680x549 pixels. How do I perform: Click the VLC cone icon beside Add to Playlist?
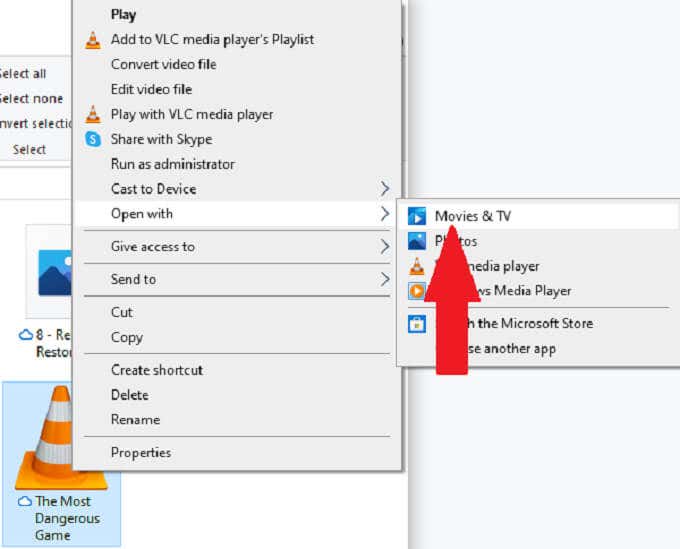(93, 40)
